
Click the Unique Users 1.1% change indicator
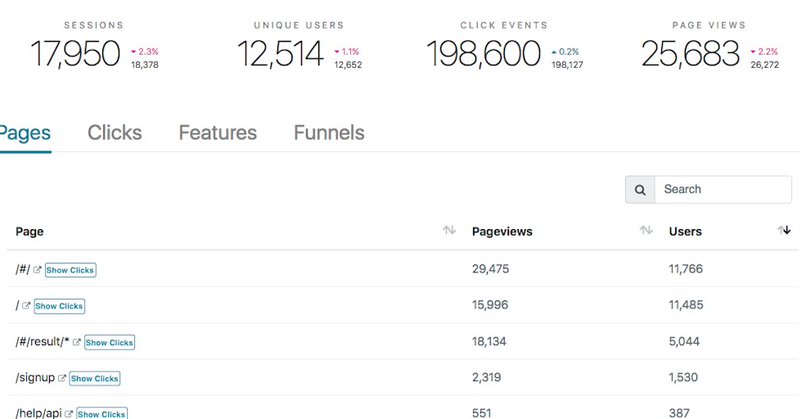347,52
